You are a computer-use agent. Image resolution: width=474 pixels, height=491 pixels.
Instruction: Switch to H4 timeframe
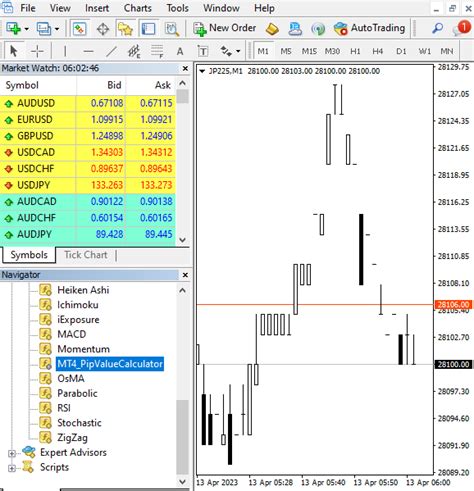click(x=377, y=51)
